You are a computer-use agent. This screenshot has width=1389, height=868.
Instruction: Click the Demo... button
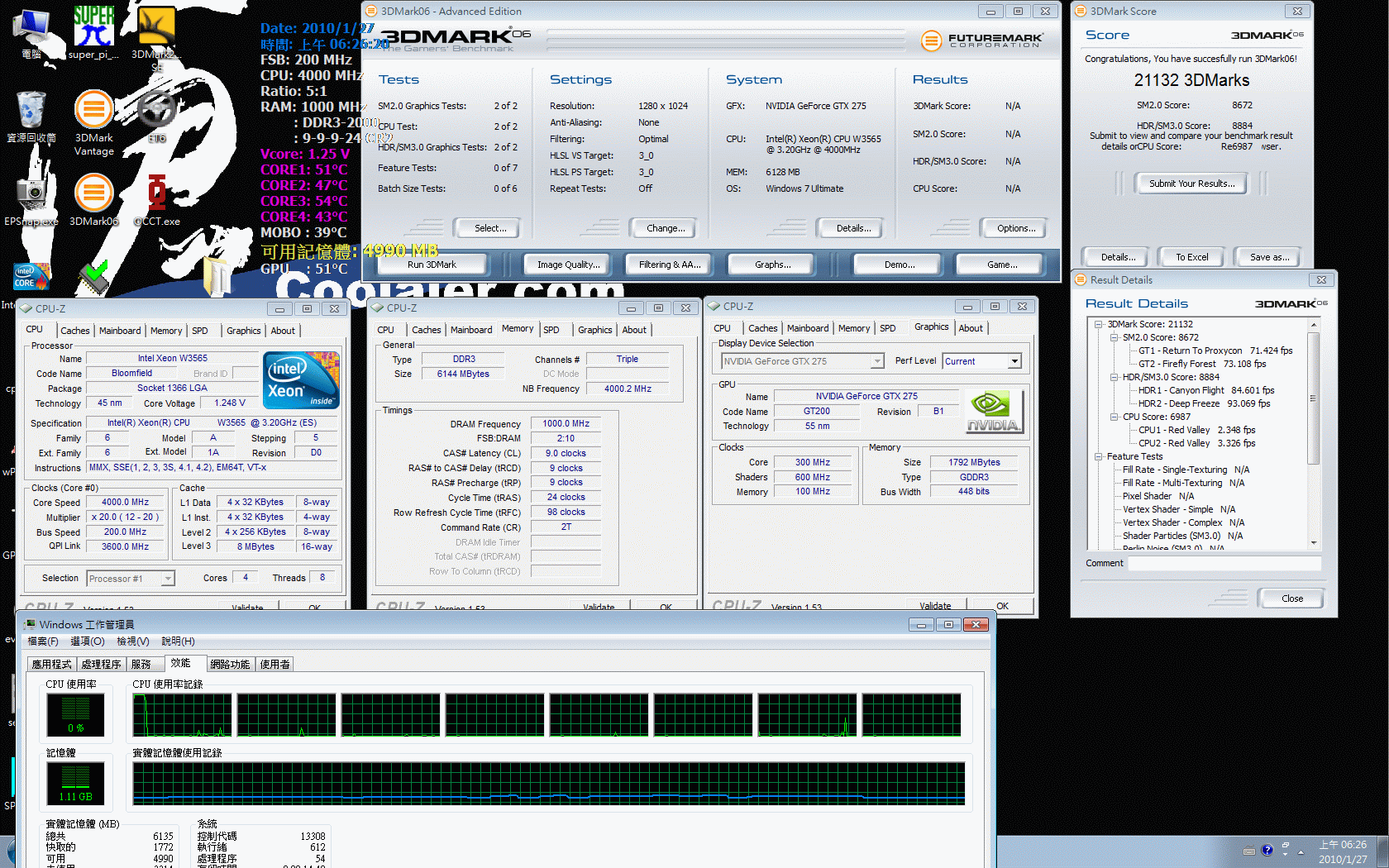pyautogui.click(x=900, y=265)
